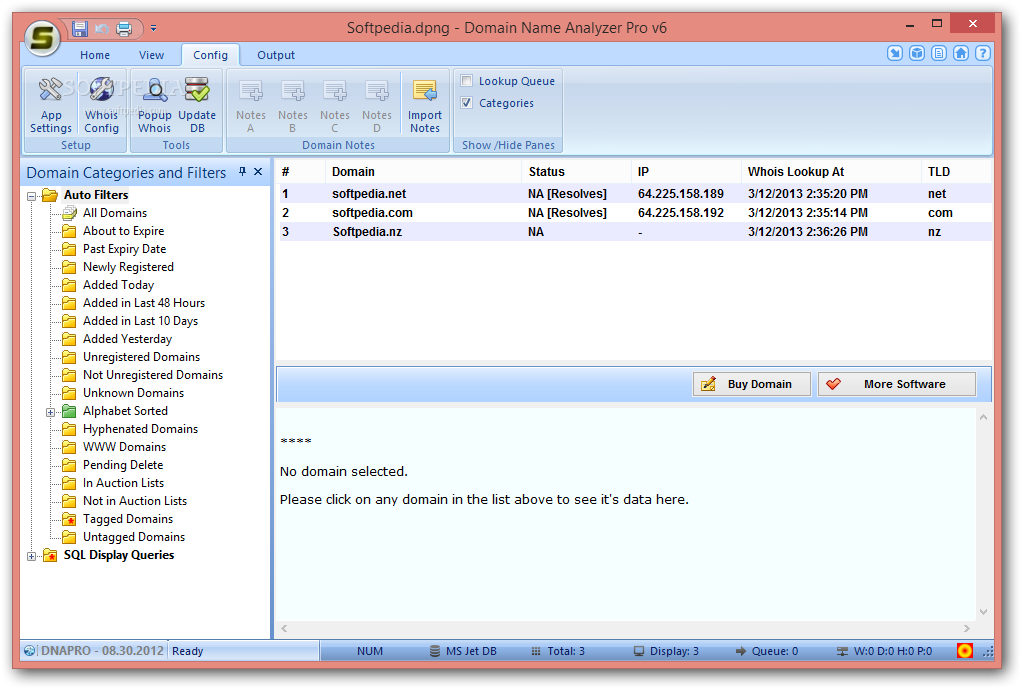
Task: Expand the SQL Display Queries node
Action: pos(31,556)
